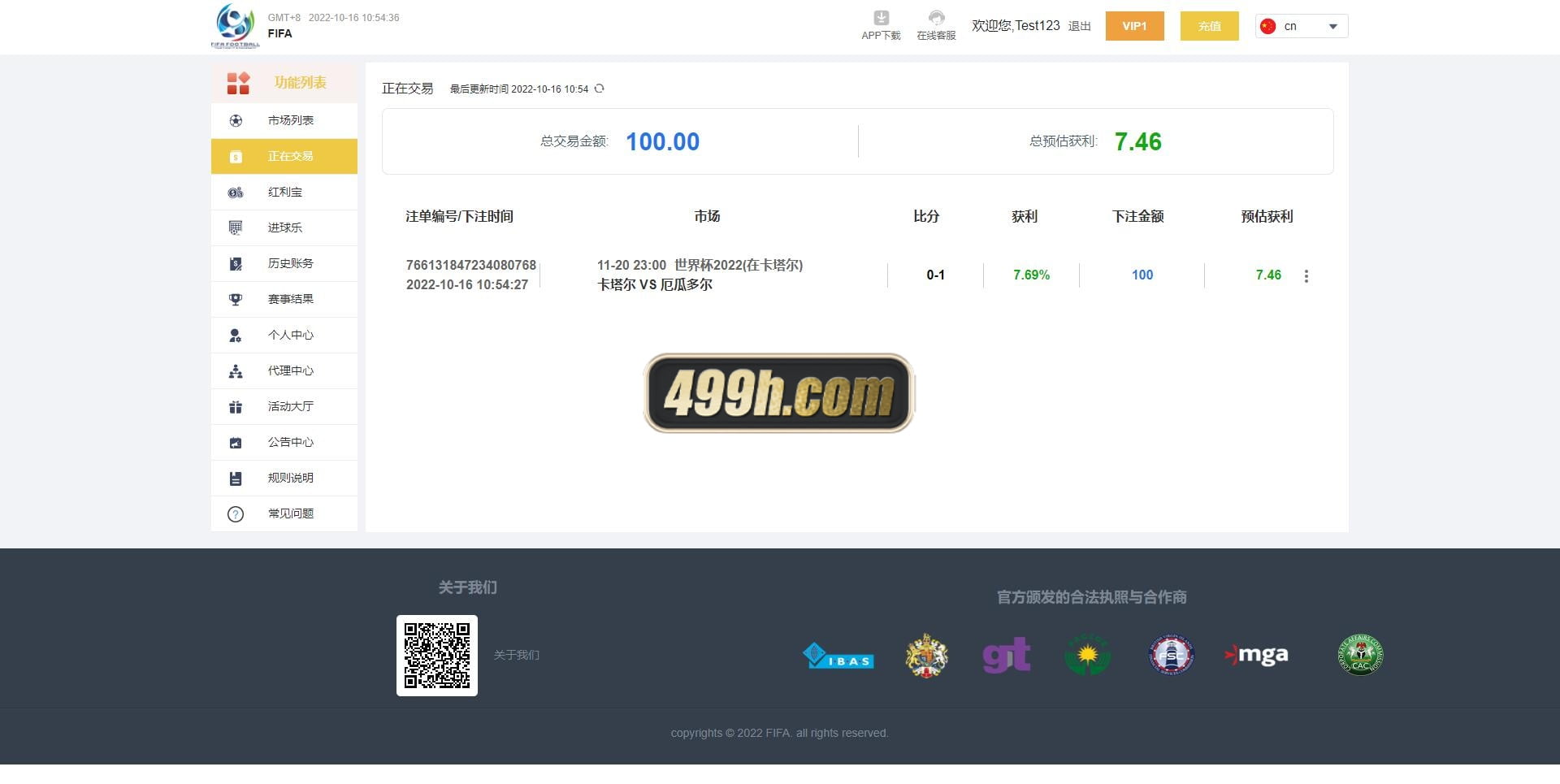Click the 公告中心 announcement icon
Screen dimensions: 1560x784
[236, 442]
